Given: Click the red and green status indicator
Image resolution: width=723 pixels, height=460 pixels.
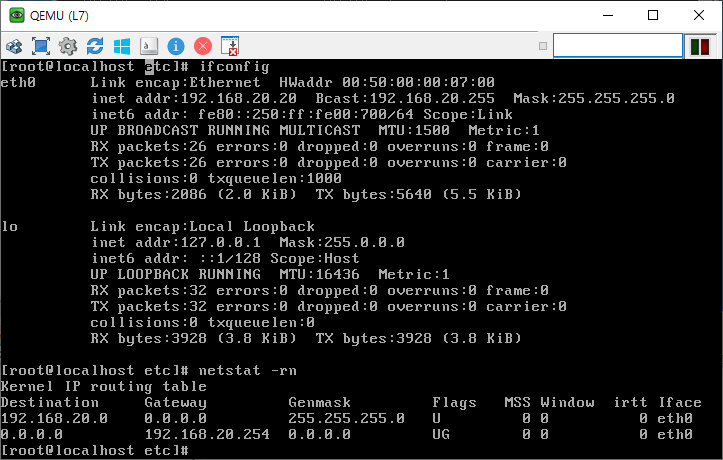Looking at the screenshot, I should click(x=700, y=47).
